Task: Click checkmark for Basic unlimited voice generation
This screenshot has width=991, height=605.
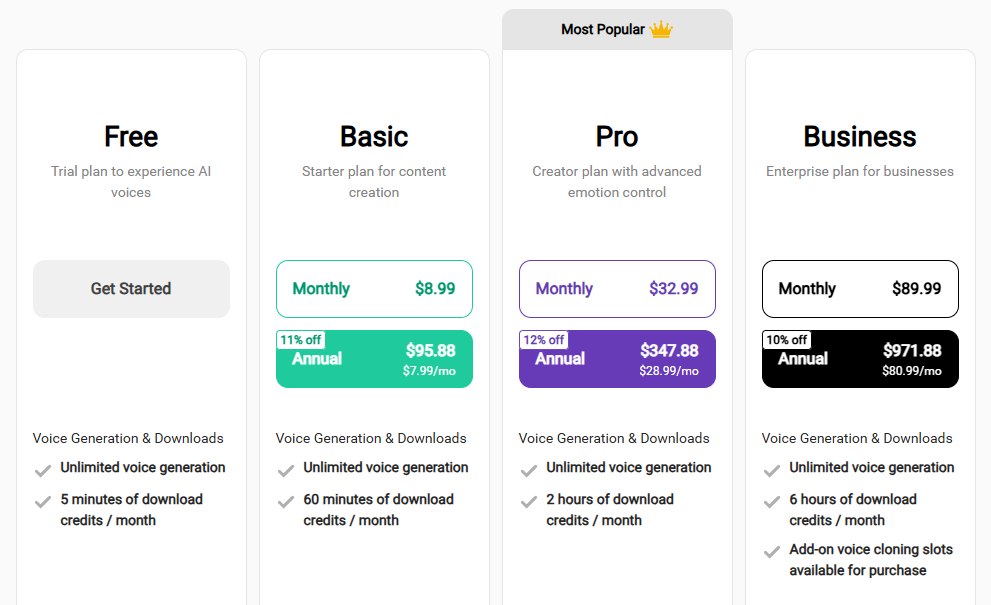Action: (286, 470)
